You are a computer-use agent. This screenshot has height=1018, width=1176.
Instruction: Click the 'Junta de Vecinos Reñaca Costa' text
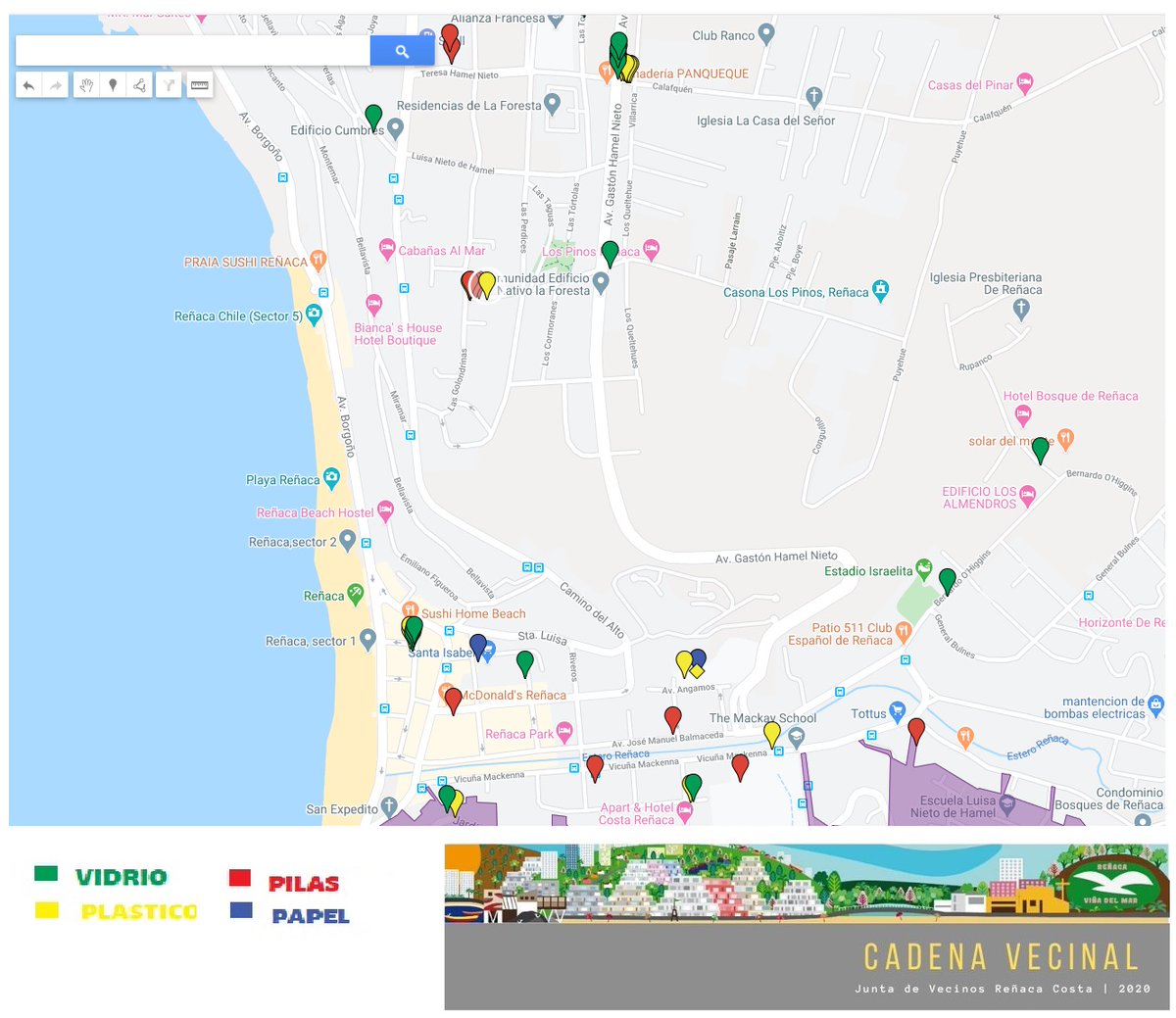pyautogui.click(x=973, y=989)
